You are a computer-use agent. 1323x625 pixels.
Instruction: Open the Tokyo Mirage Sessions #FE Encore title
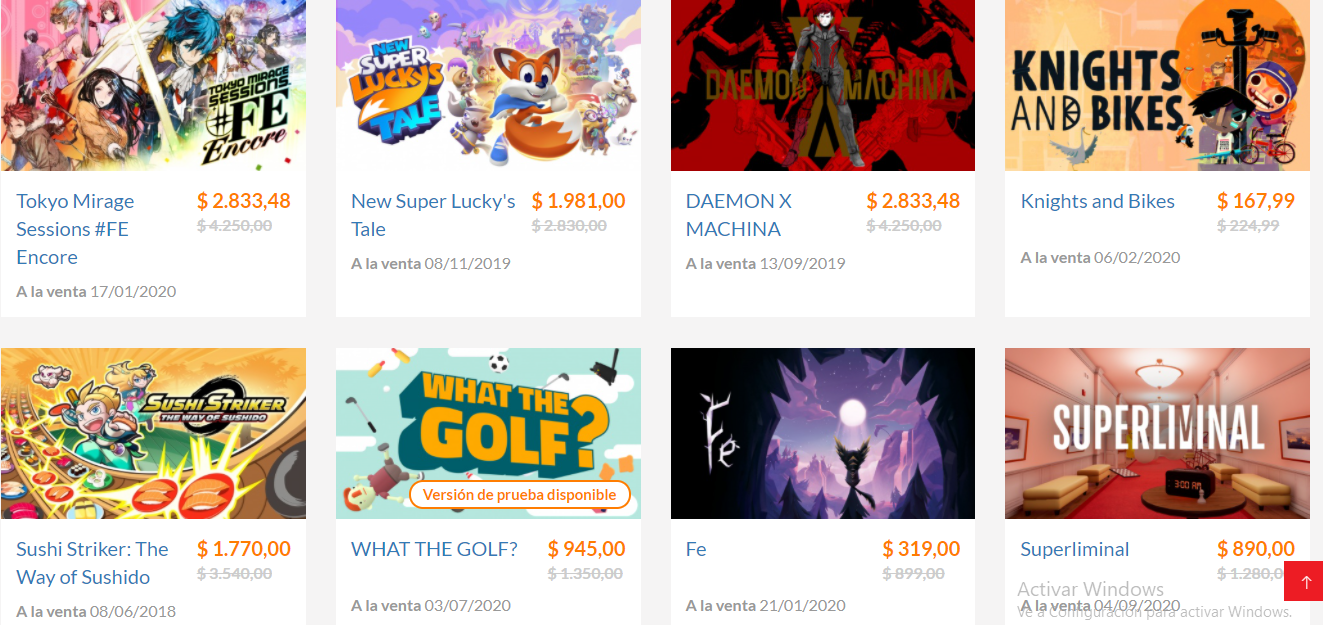[75, 229]
